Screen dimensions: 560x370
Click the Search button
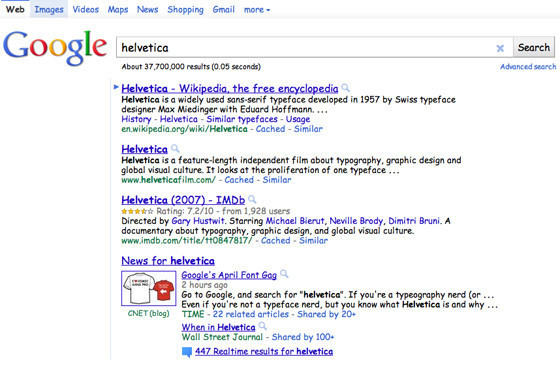coord(534,48)
